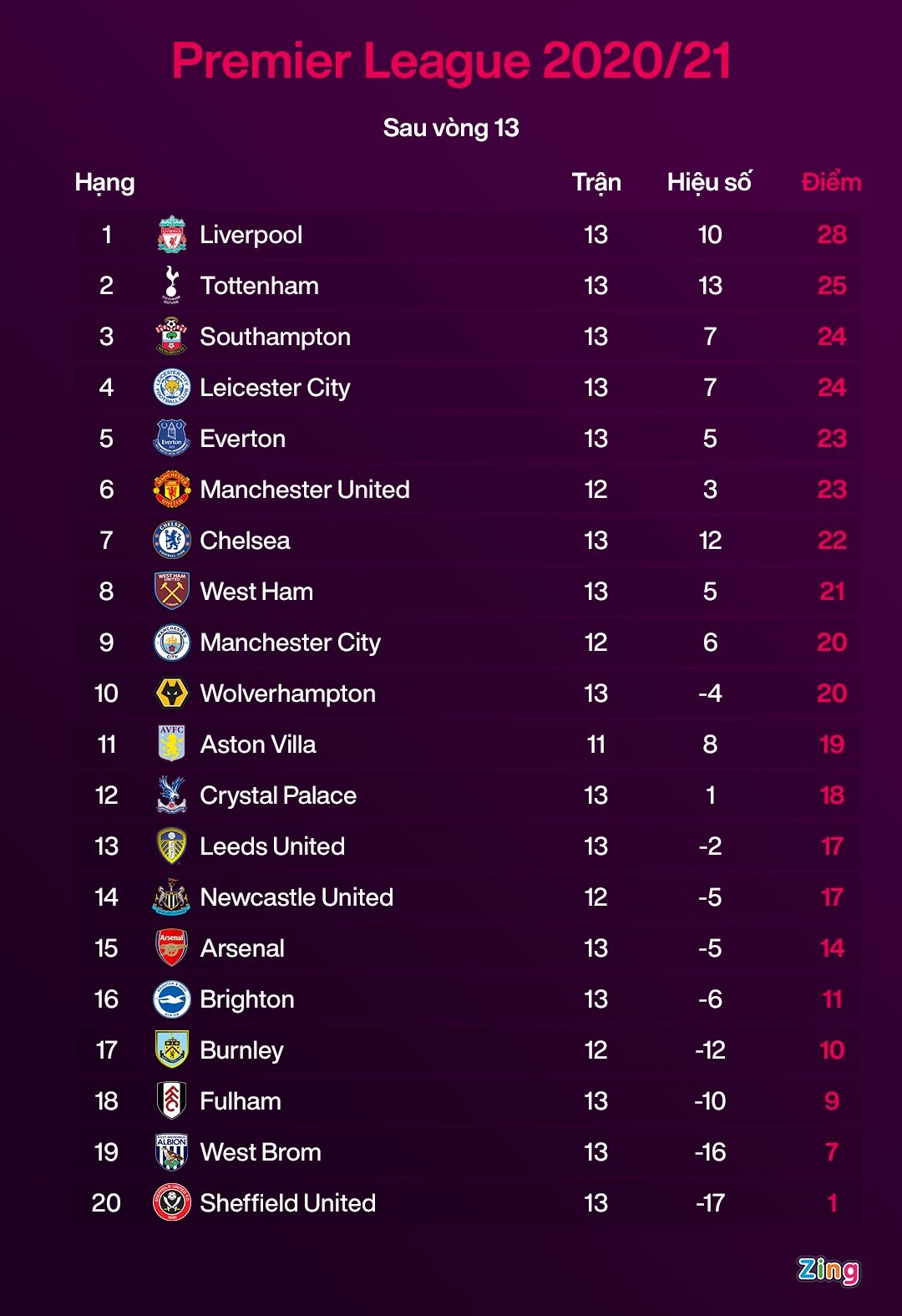Click the Zing logo watermark
Viewport: 902px width, 1316px height.
pos(828,1270)
